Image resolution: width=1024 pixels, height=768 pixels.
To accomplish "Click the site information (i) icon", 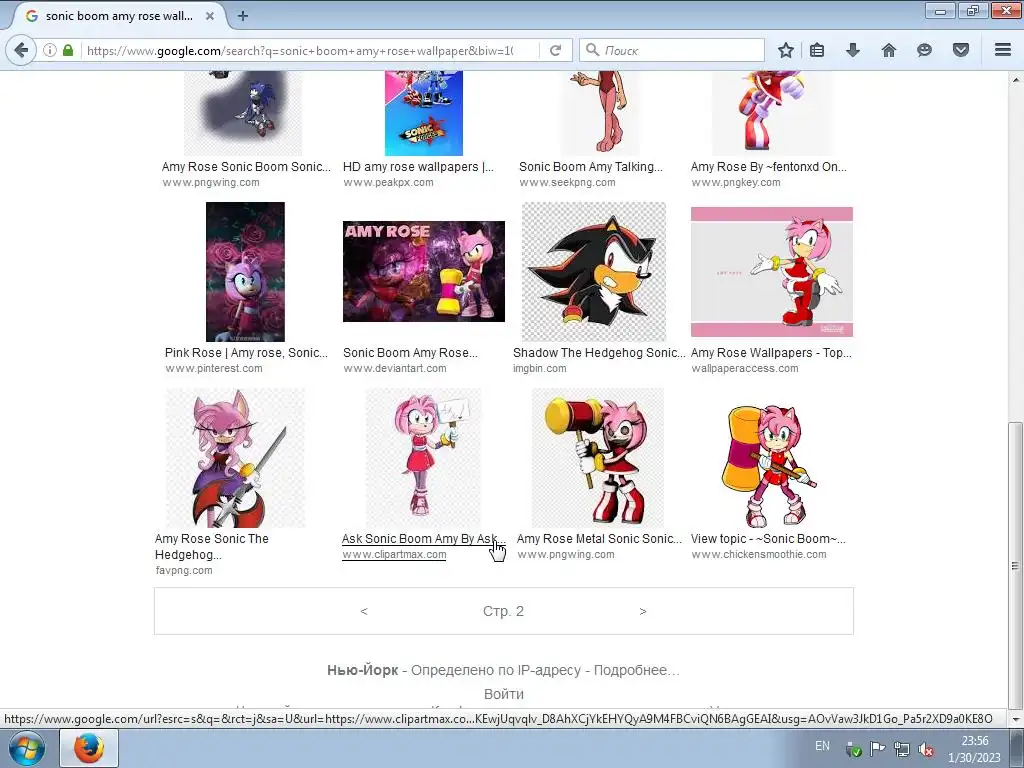I will (x=50, y=50).
